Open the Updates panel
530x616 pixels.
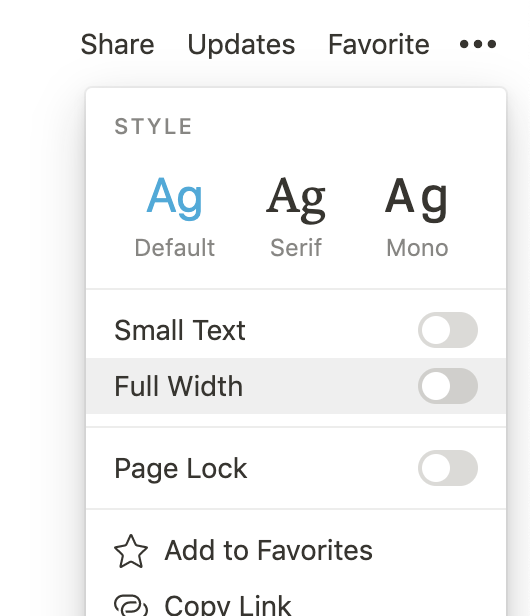pos(241,44)
